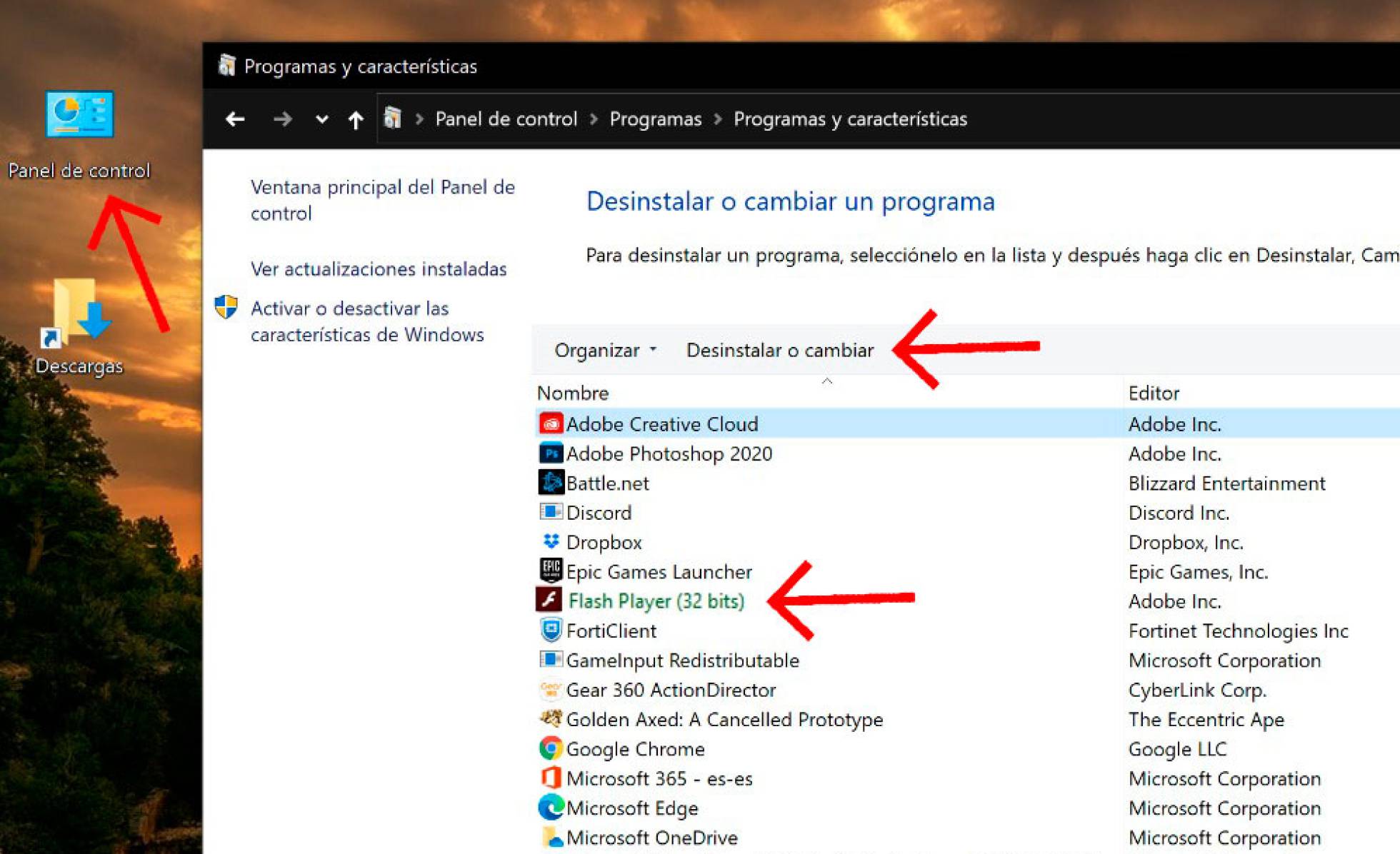
Task: Select Microsoft 365 - es-es name text
Action: (659, 778)
